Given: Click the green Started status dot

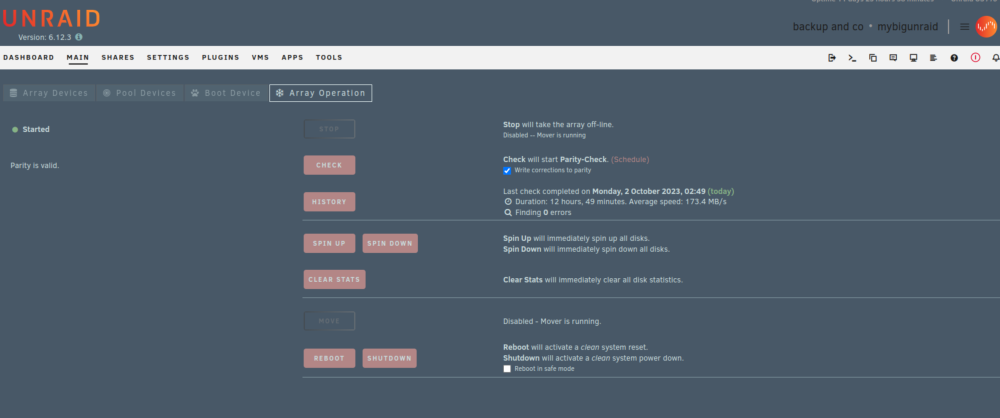Looking at the screenshot, I should pyautogui.click(x=15, y=130).
